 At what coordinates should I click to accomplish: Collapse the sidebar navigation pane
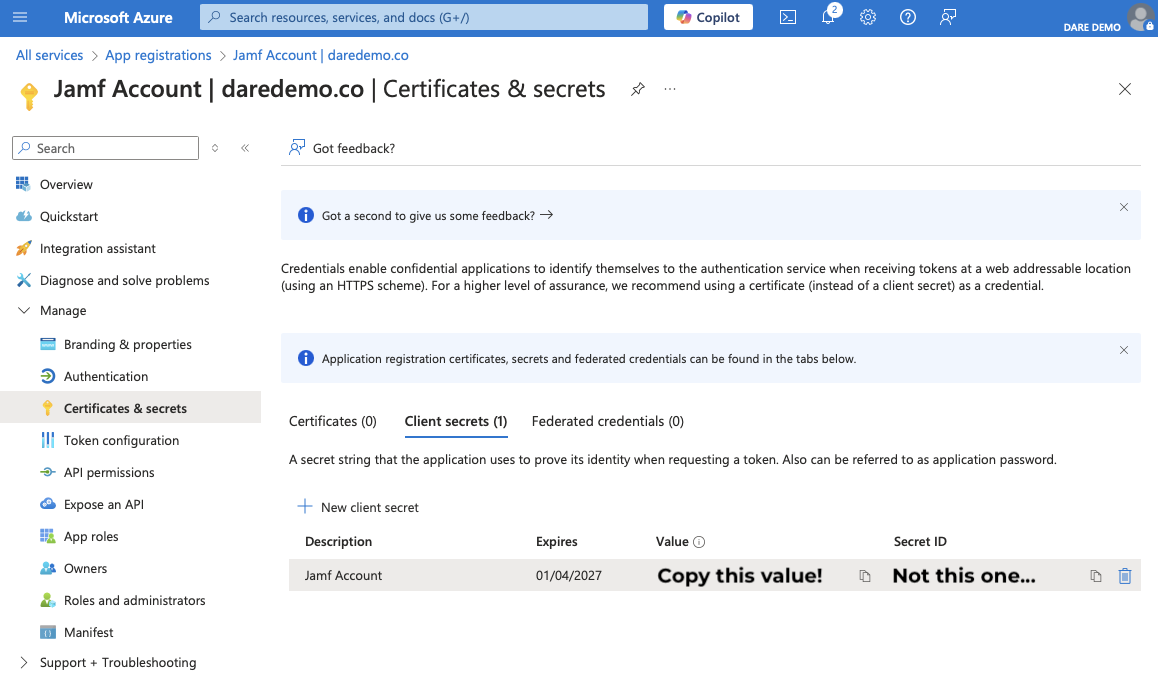[245, 148]
